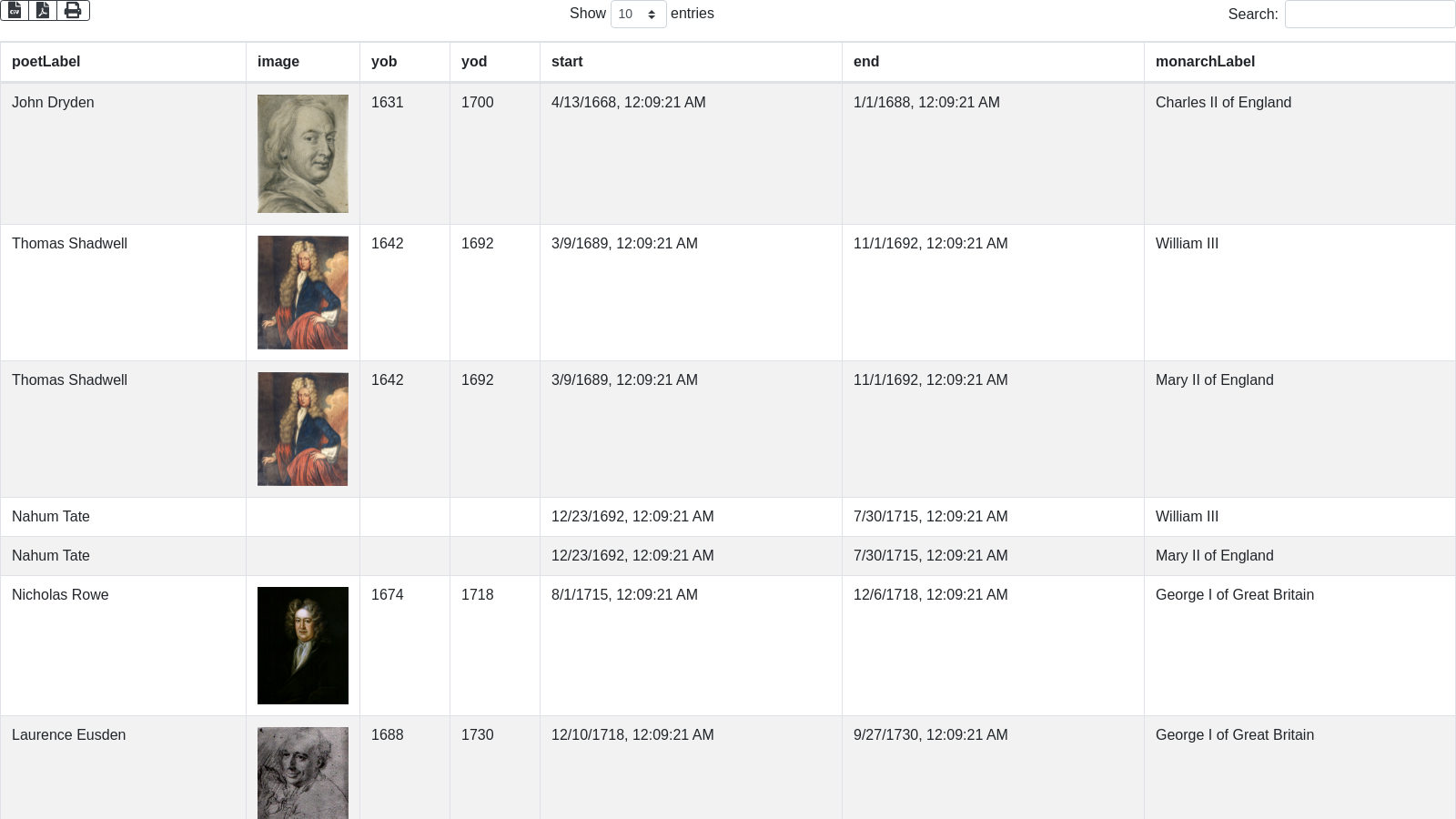
Task: Sort by the yob column header
Action: (x=384, y=62)
